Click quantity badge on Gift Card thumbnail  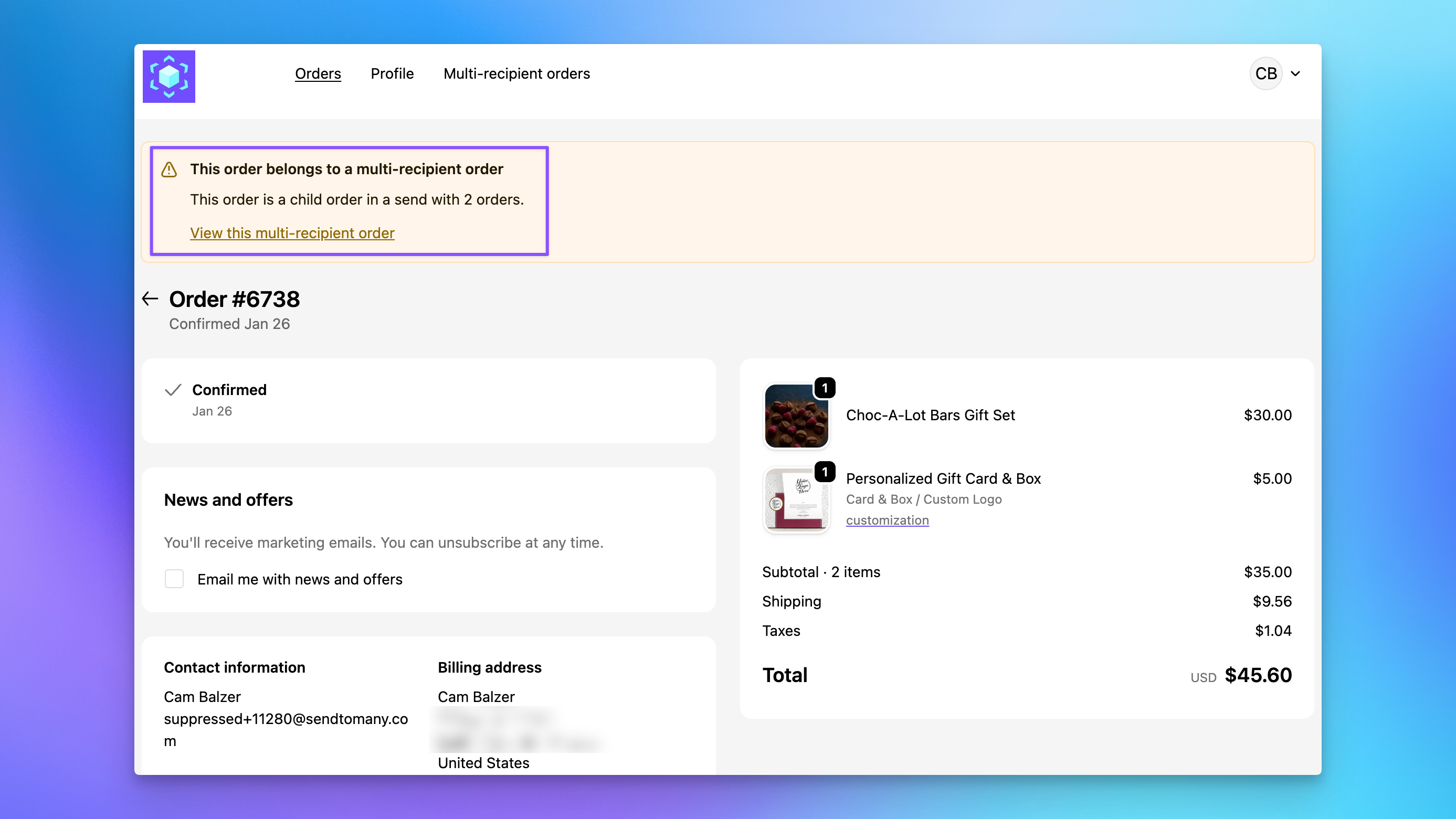click(x=825, y=472)
